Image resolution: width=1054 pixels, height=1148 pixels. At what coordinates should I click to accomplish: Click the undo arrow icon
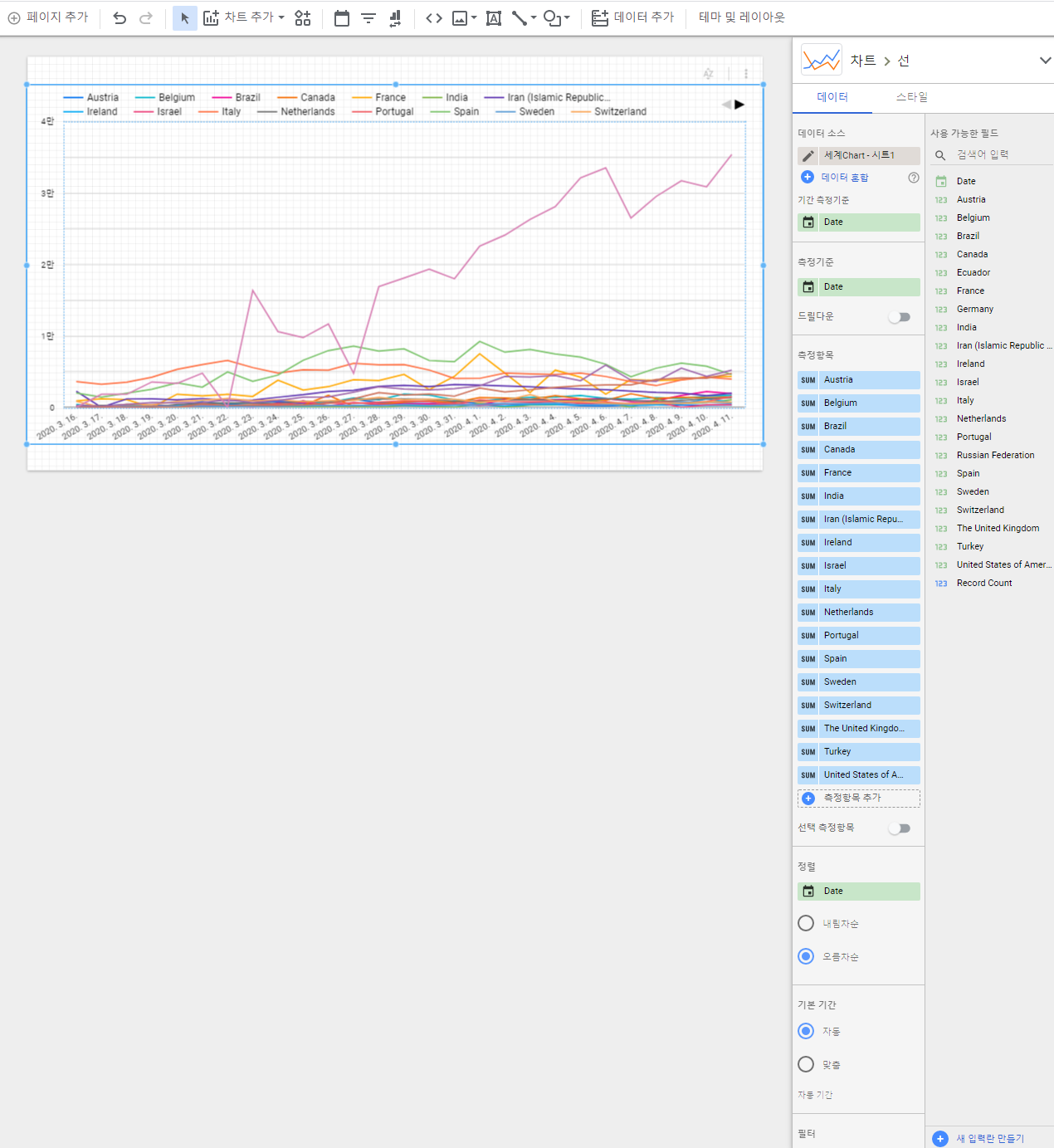click(120, 17)
